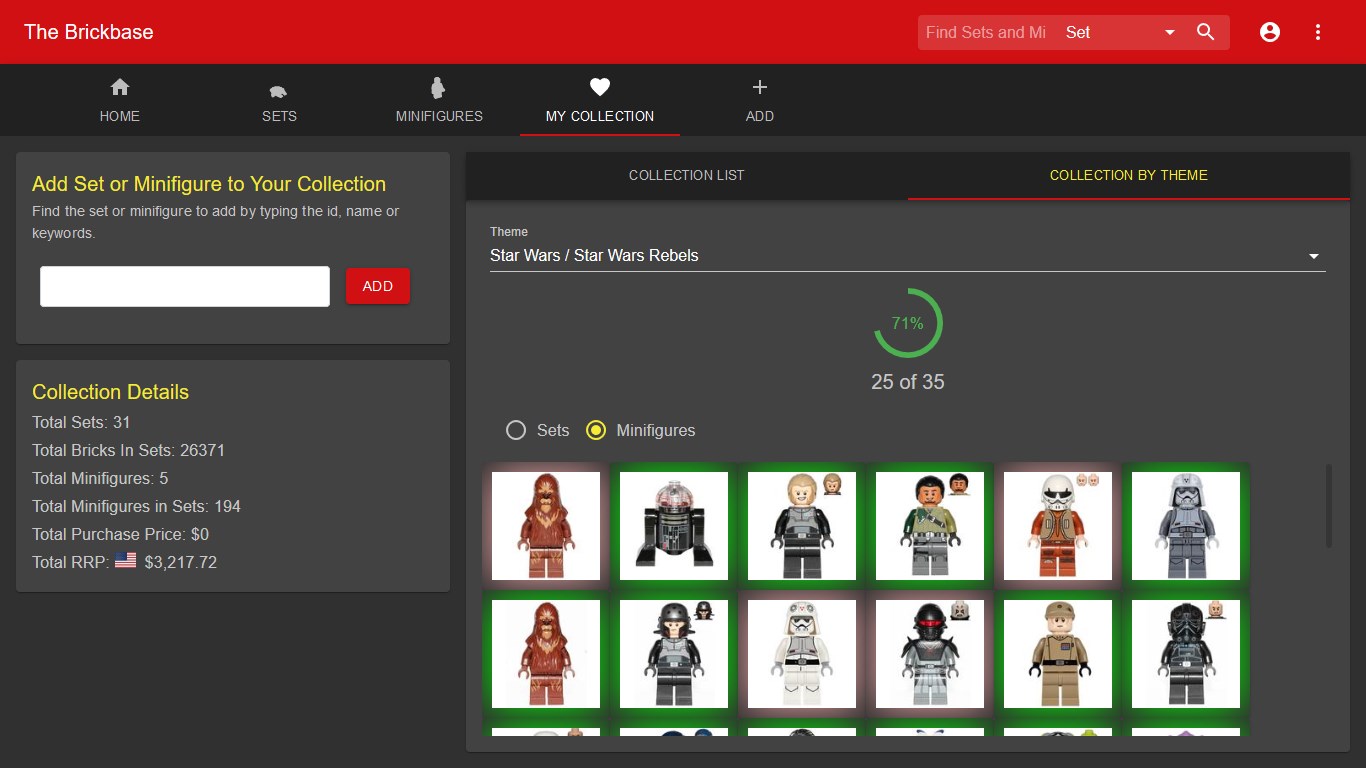
Task: Click the search magnifier icon
Action: [1206, 32]
